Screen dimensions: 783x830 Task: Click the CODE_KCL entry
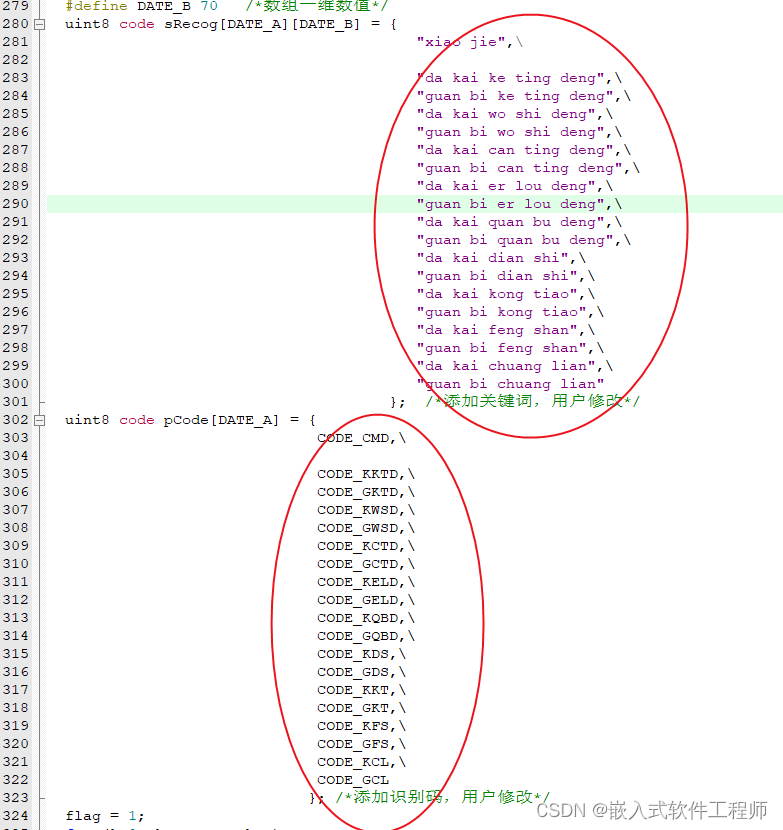click(353, 762)
